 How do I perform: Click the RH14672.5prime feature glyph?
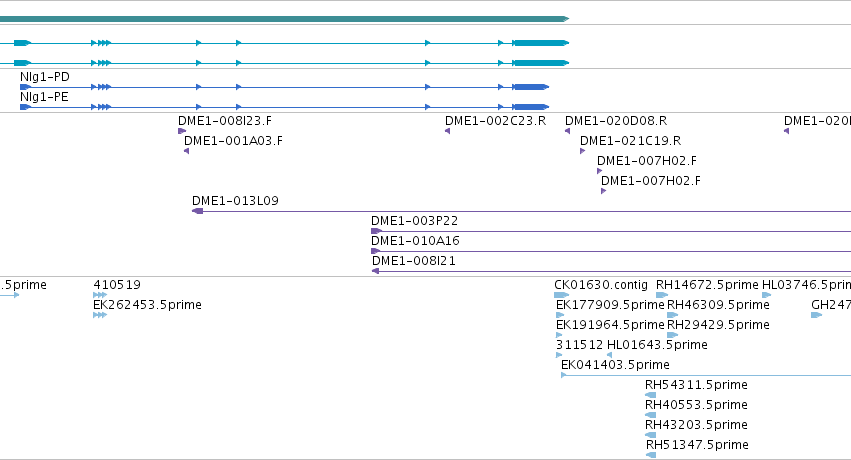(662, 295)
